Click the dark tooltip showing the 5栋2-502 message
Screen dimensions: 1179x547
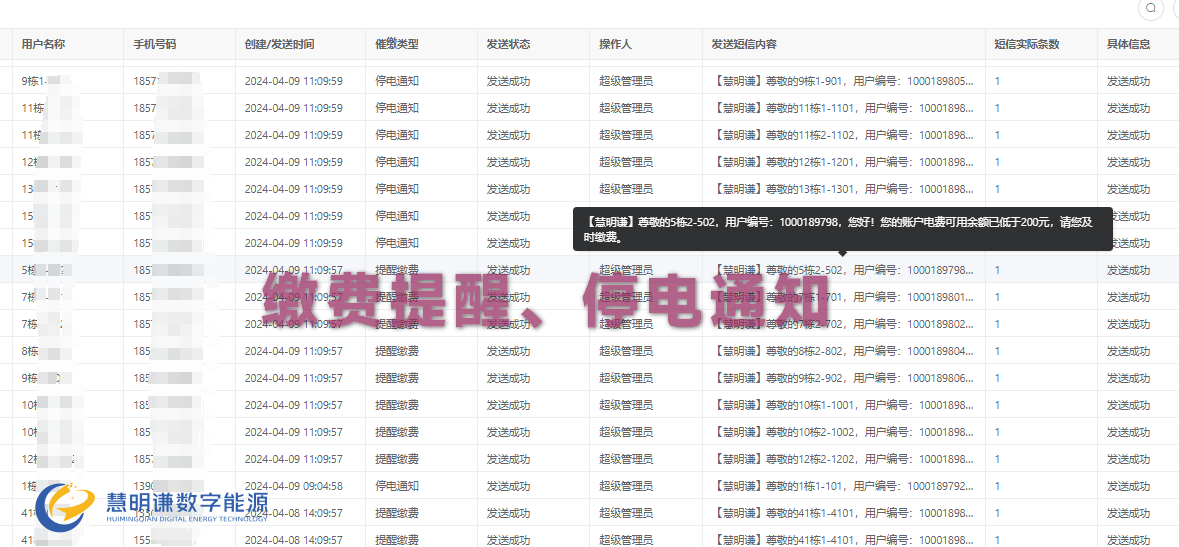coord(842,229)
